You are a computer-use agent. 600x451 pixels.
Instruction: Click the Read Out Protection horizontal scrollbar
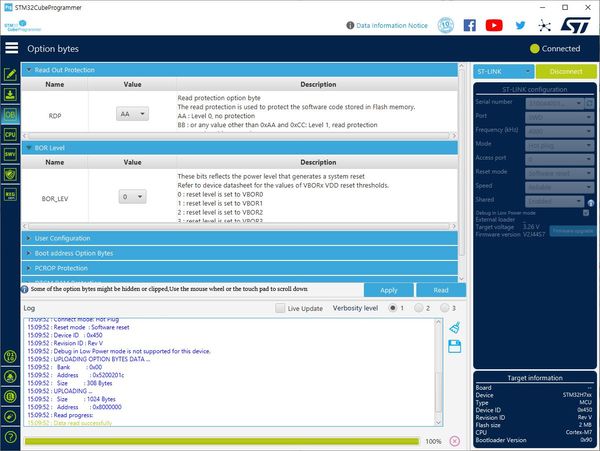240,136
